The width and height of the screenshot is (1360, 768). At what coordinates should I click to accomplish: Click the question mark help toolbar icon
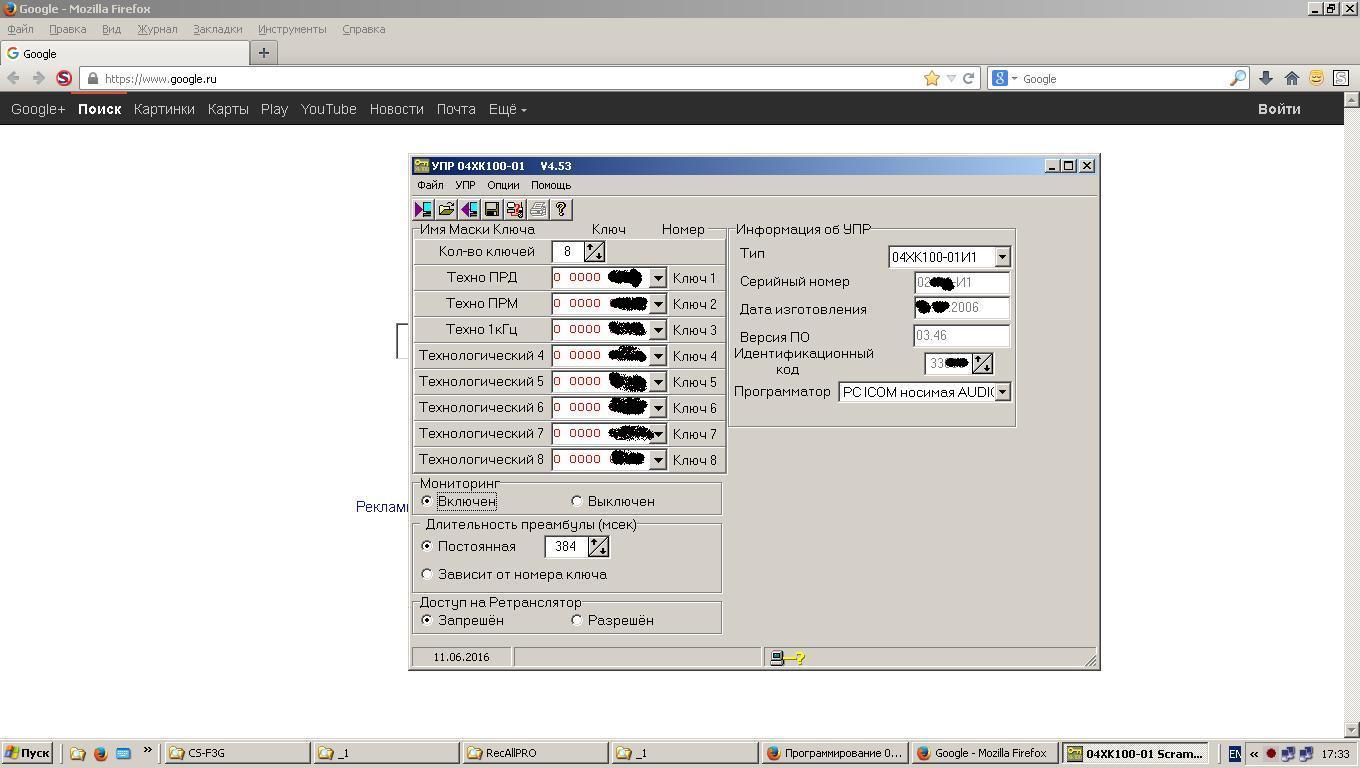click(x=561, y=209)
